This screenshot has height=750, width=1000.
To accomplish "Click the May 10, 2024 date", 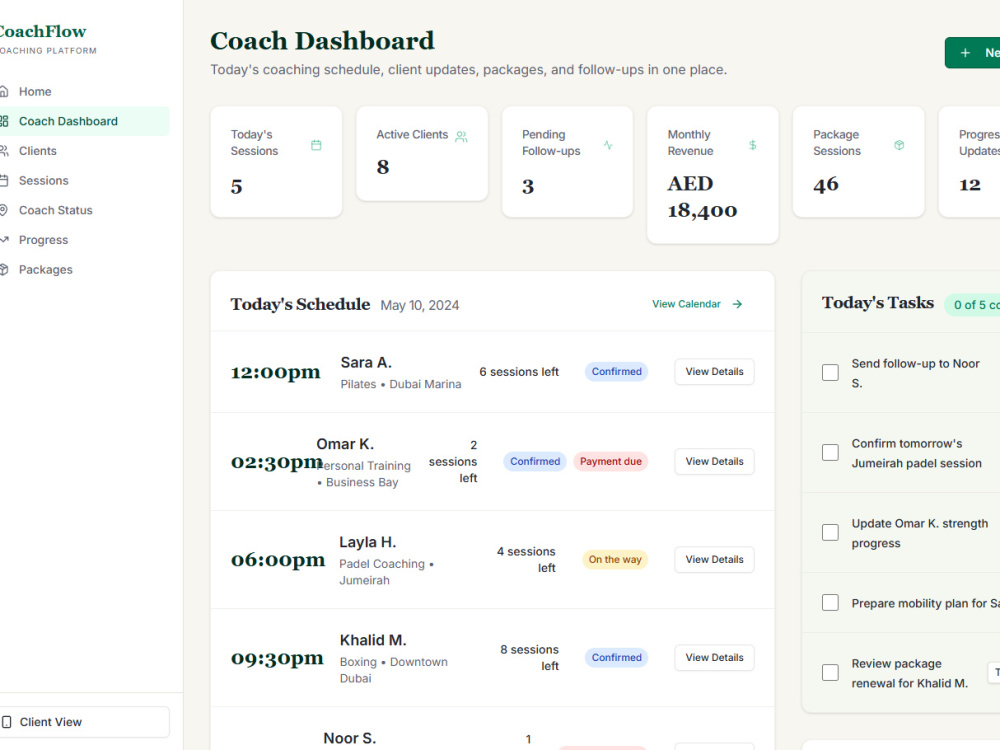I will (x=420, y=305).
